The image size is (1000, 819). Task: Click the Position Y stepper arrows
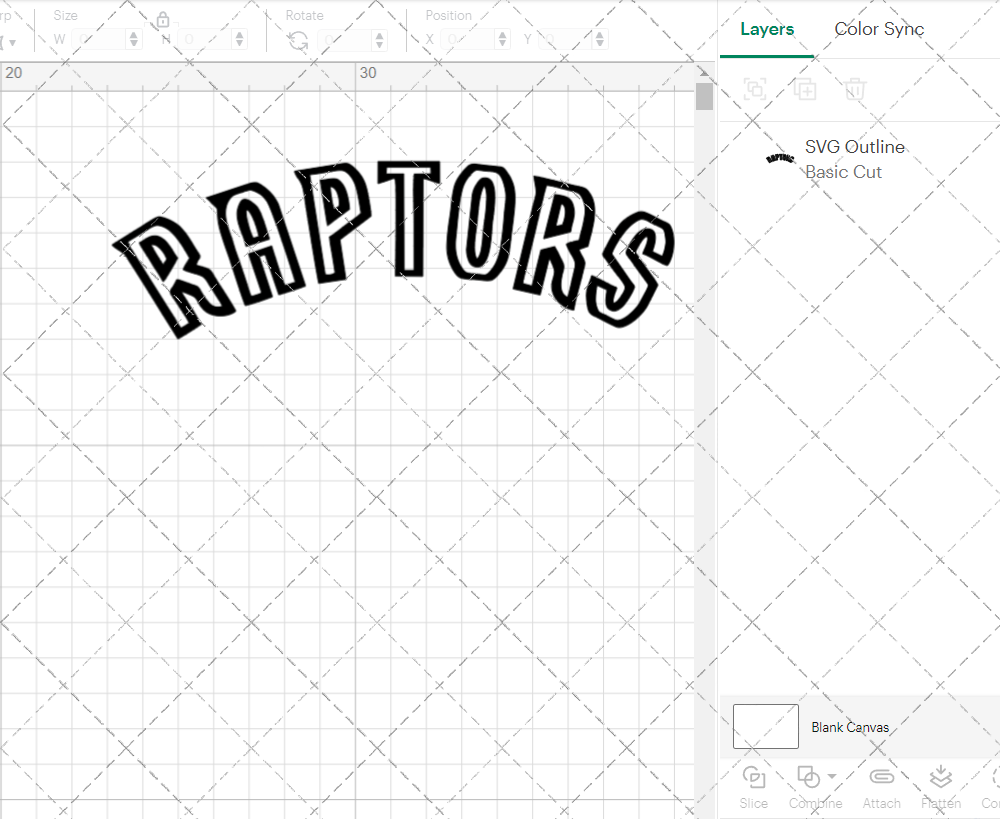coord(600,40)
